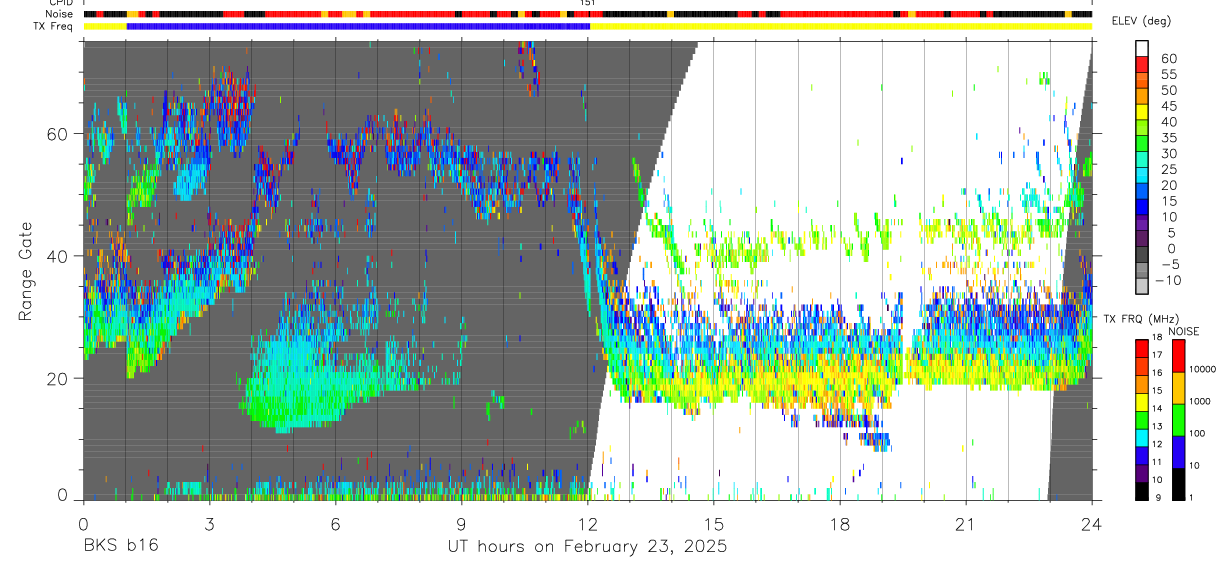Click x-axis tick label '15'
This screenshot has width=1228, height=567.
(x=714, y=524)
